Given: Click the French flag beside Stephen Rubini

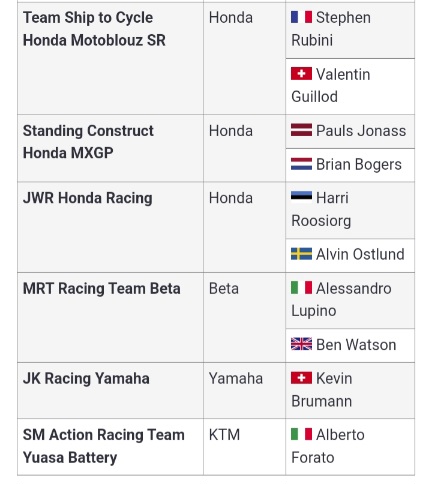Looking at the screenshot, I should coord(301,17).
